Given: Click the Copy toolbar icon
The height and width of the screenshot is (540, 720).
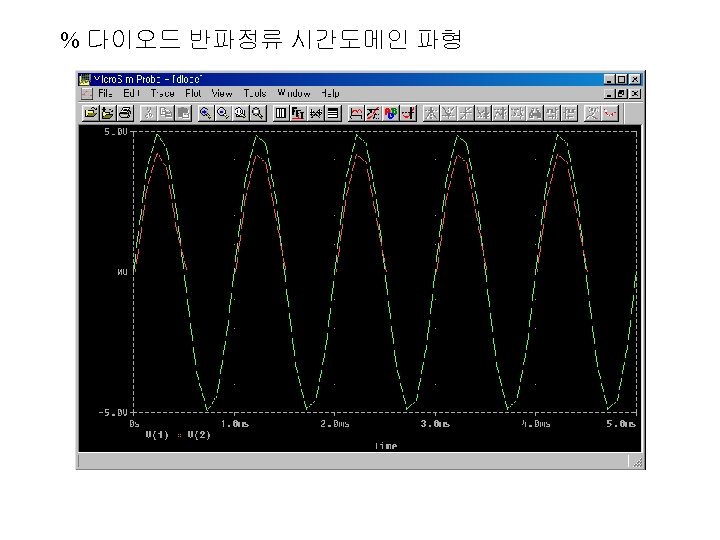Looking at the screenshot, I should tap(166, 113).
